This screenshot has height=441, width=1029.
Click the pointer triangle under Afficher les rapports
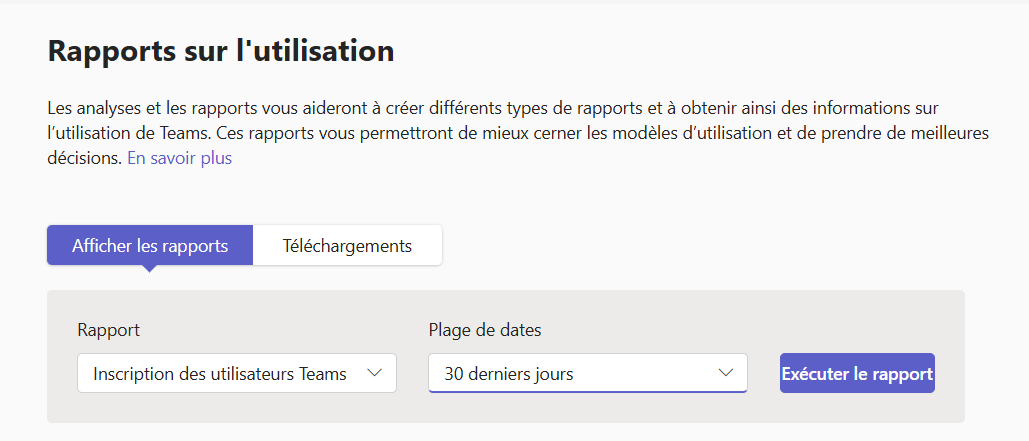tap(149, 268)
